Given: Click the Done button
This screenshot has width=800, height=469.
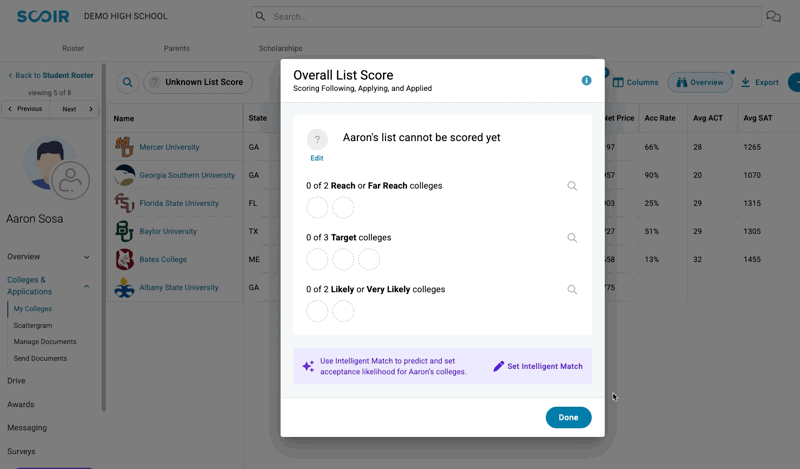Looking at the screenshot, I should pos(568,417).
